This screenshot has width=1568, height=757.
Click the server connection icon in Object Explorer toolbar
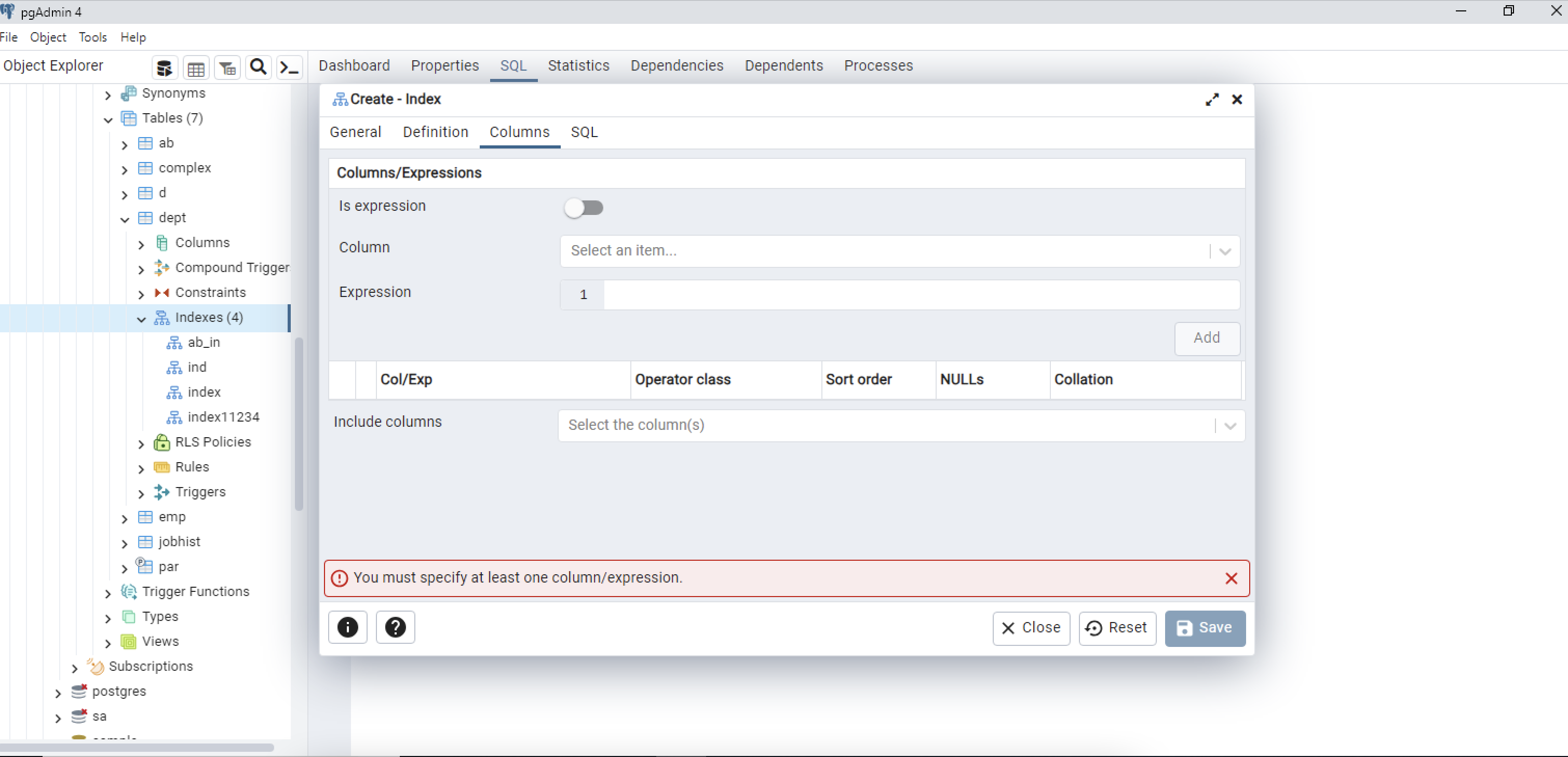click(165, 67)
